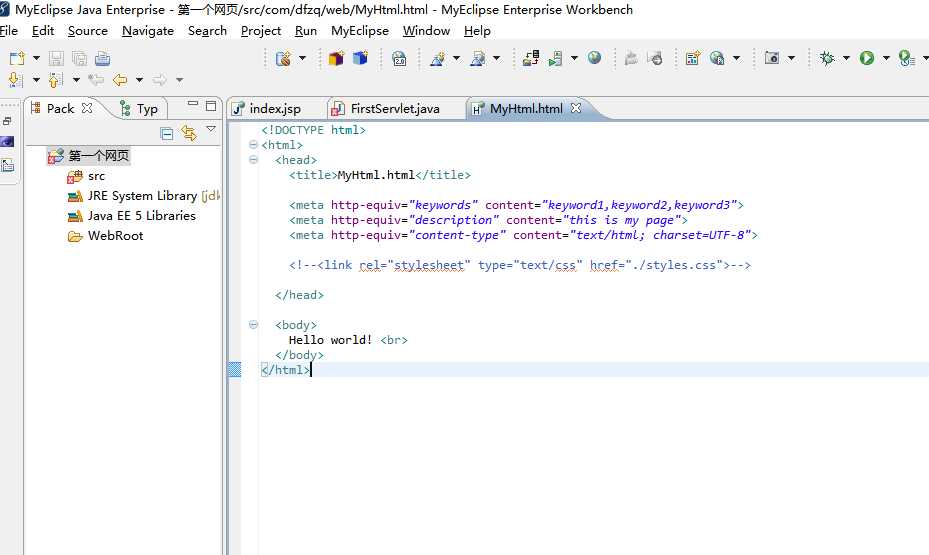Screen dimensions: 929x555
Task: Click the web services 2.0 icon
Action: pyautogui.click(x=399, y=58)
